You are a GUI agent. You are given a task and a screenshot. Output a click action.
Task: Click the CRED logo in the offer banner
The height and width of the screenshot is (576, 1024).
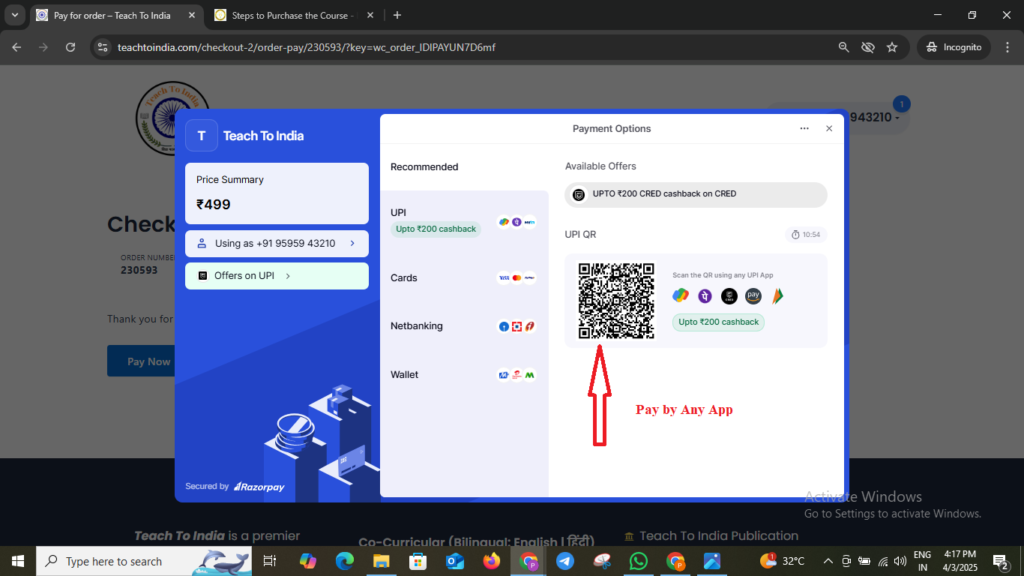click(579, 195)
